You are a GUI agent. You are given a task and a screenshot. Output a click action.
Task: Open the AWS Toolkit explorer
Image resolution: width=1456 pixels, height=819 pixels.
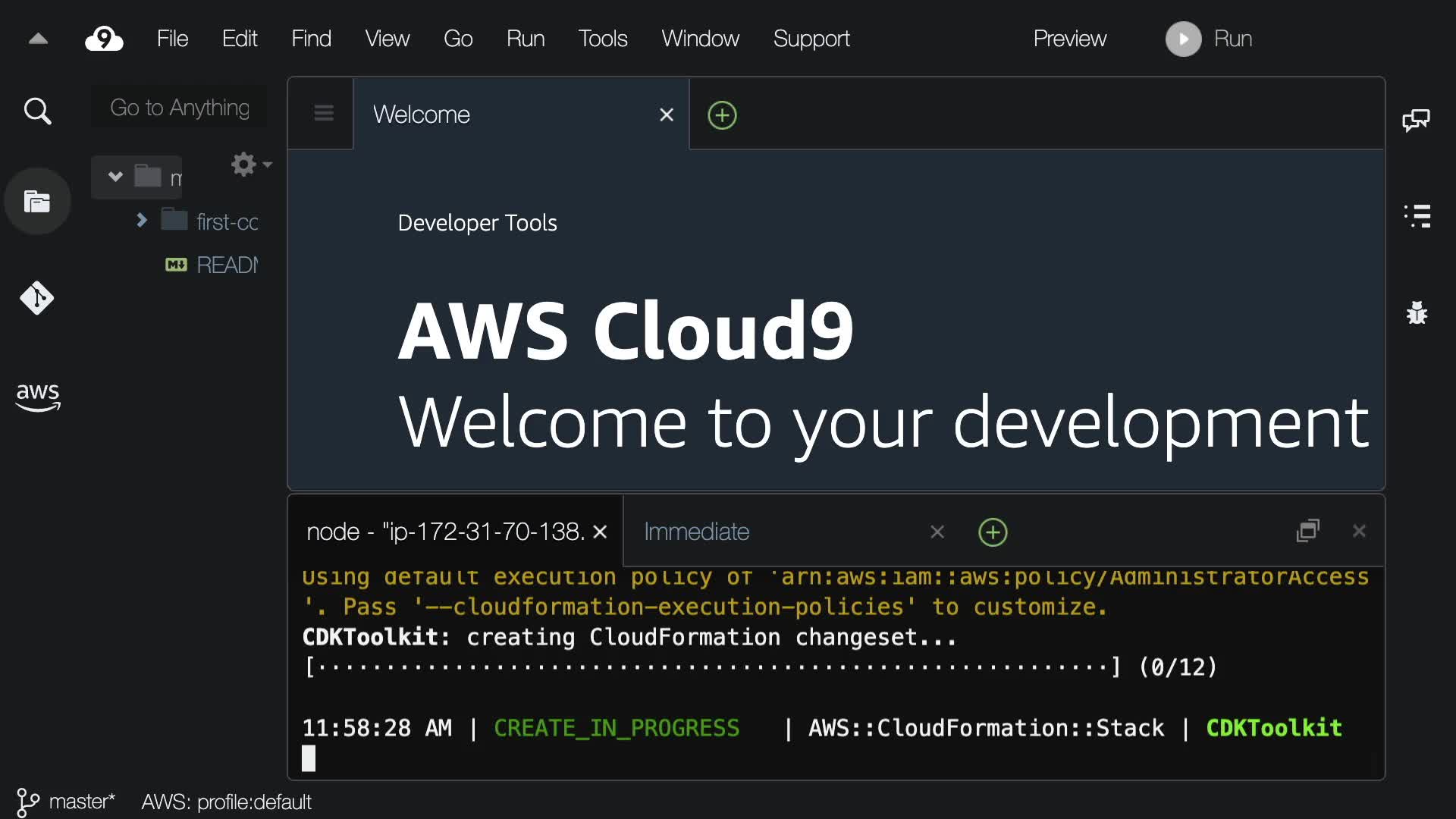pos(37,396)
